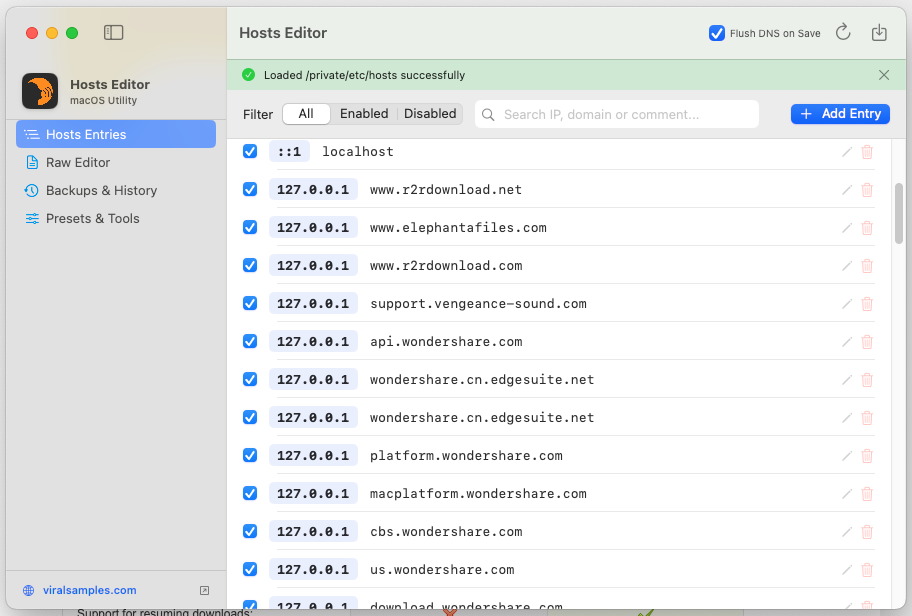Filter by Enabled entries
Screen dimensions: 912x616
click(364, 114)
